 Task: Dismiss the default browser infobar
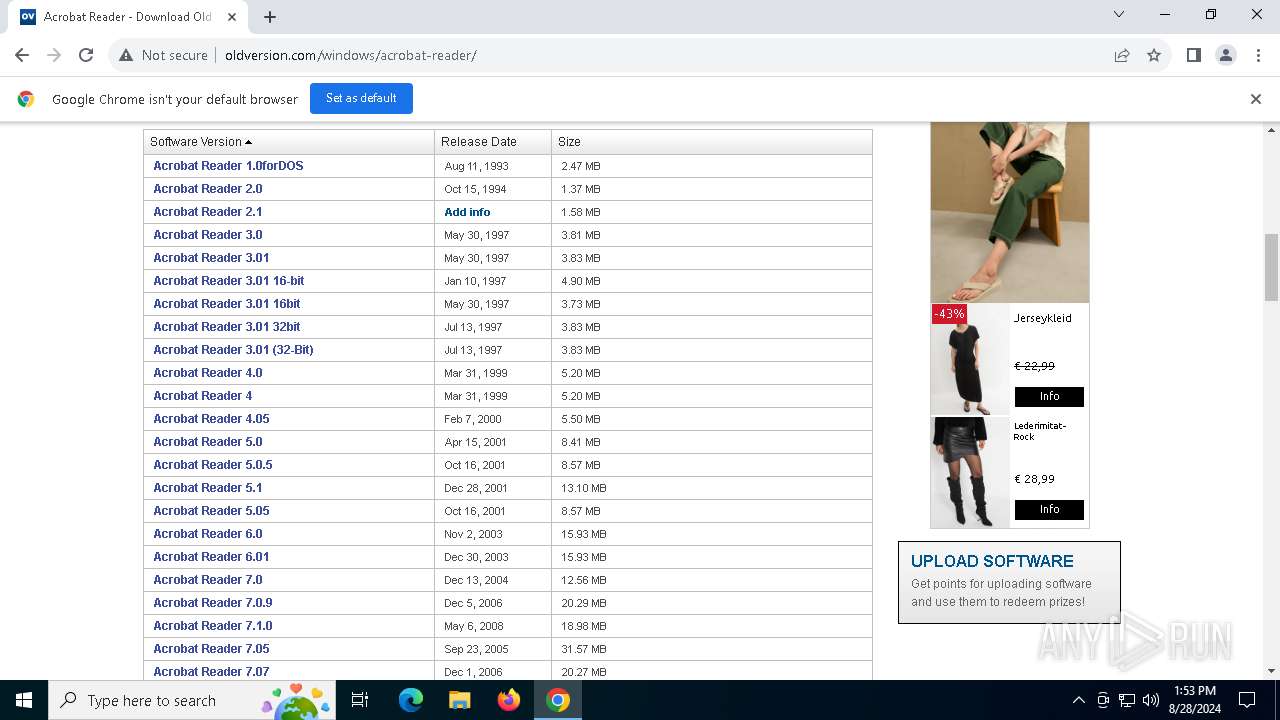pyautogui.click(x=1255, y=99)
